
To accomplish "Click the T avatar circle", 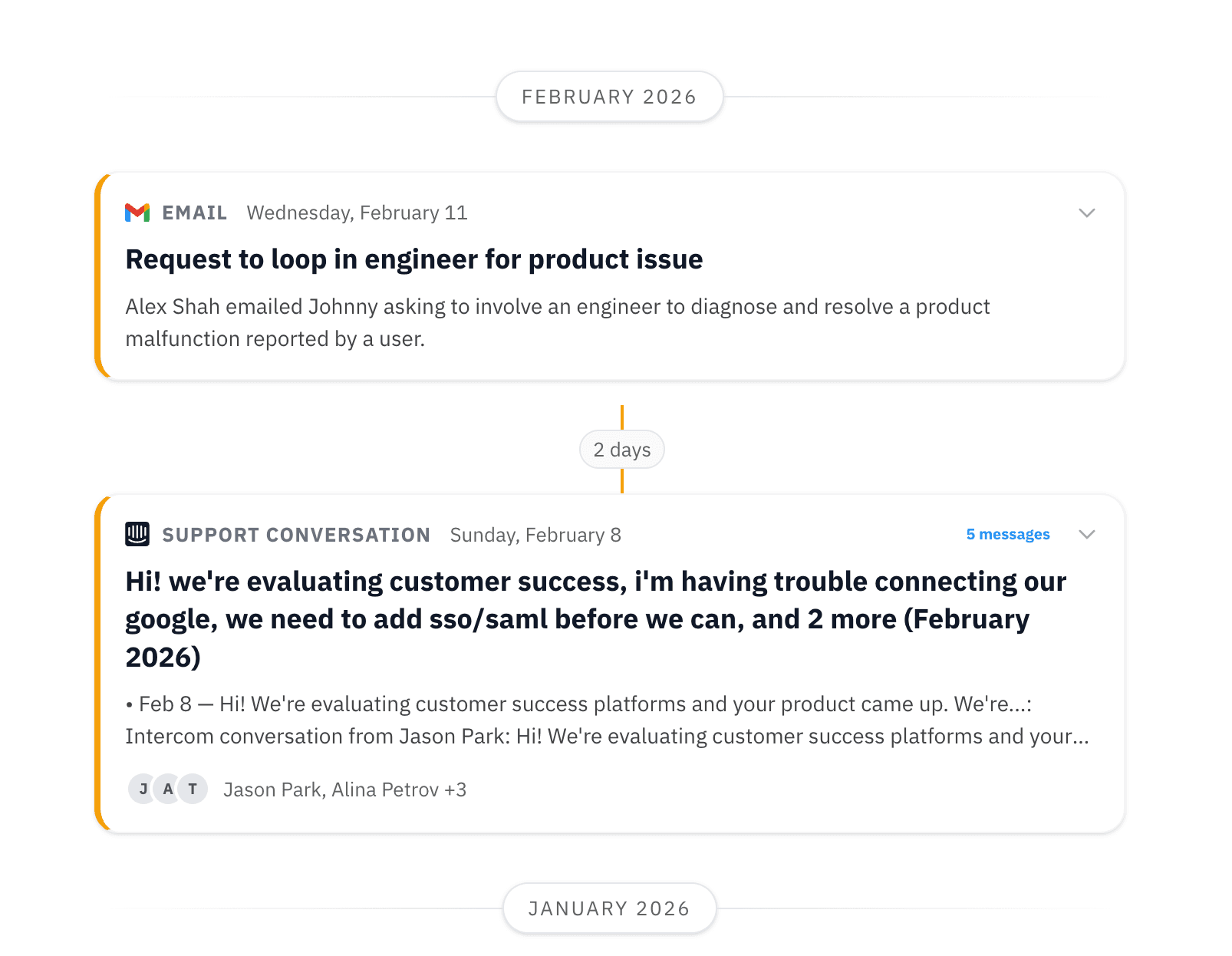I will pyautogui.click(x=193, y=789).
